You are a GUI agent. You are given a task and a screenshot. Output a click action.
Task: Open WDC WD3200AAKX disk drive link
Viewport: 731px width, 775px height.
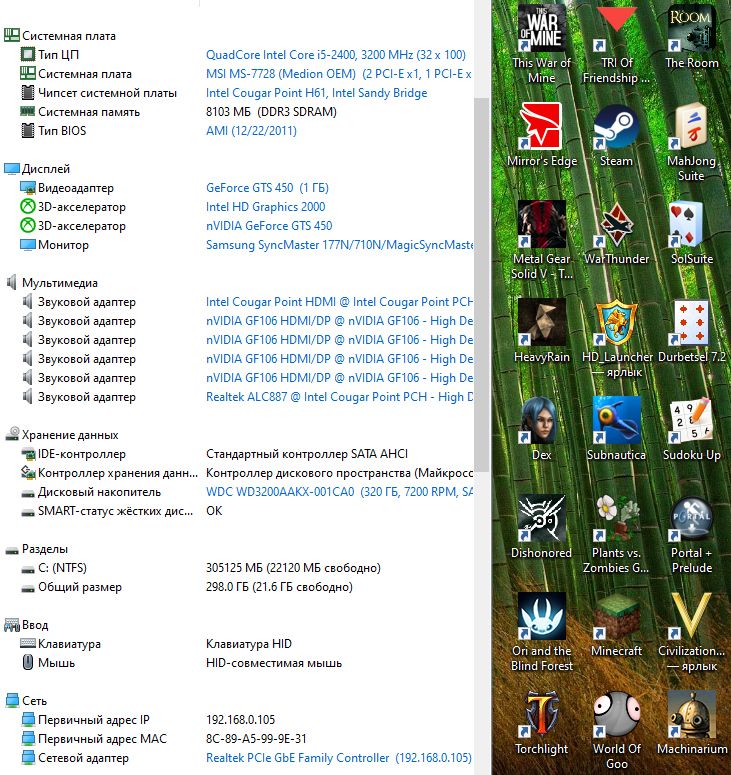tap(339, 492)
